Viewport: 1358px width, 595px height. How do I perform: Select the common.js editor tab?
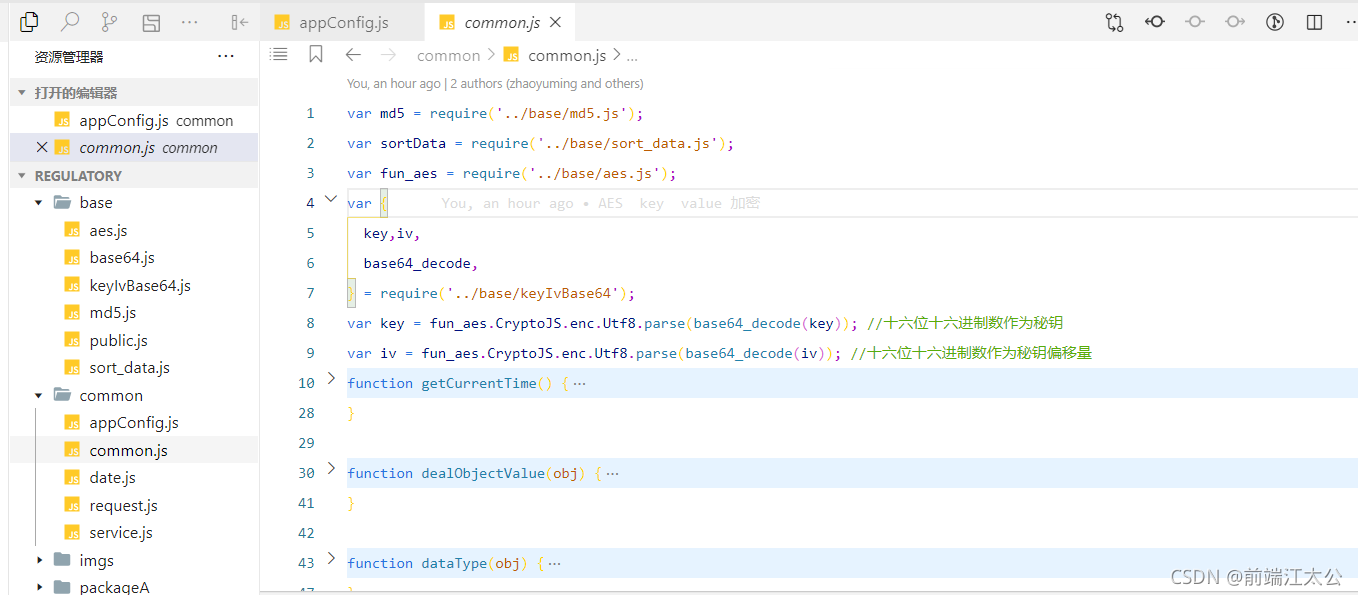click(502, 22)
